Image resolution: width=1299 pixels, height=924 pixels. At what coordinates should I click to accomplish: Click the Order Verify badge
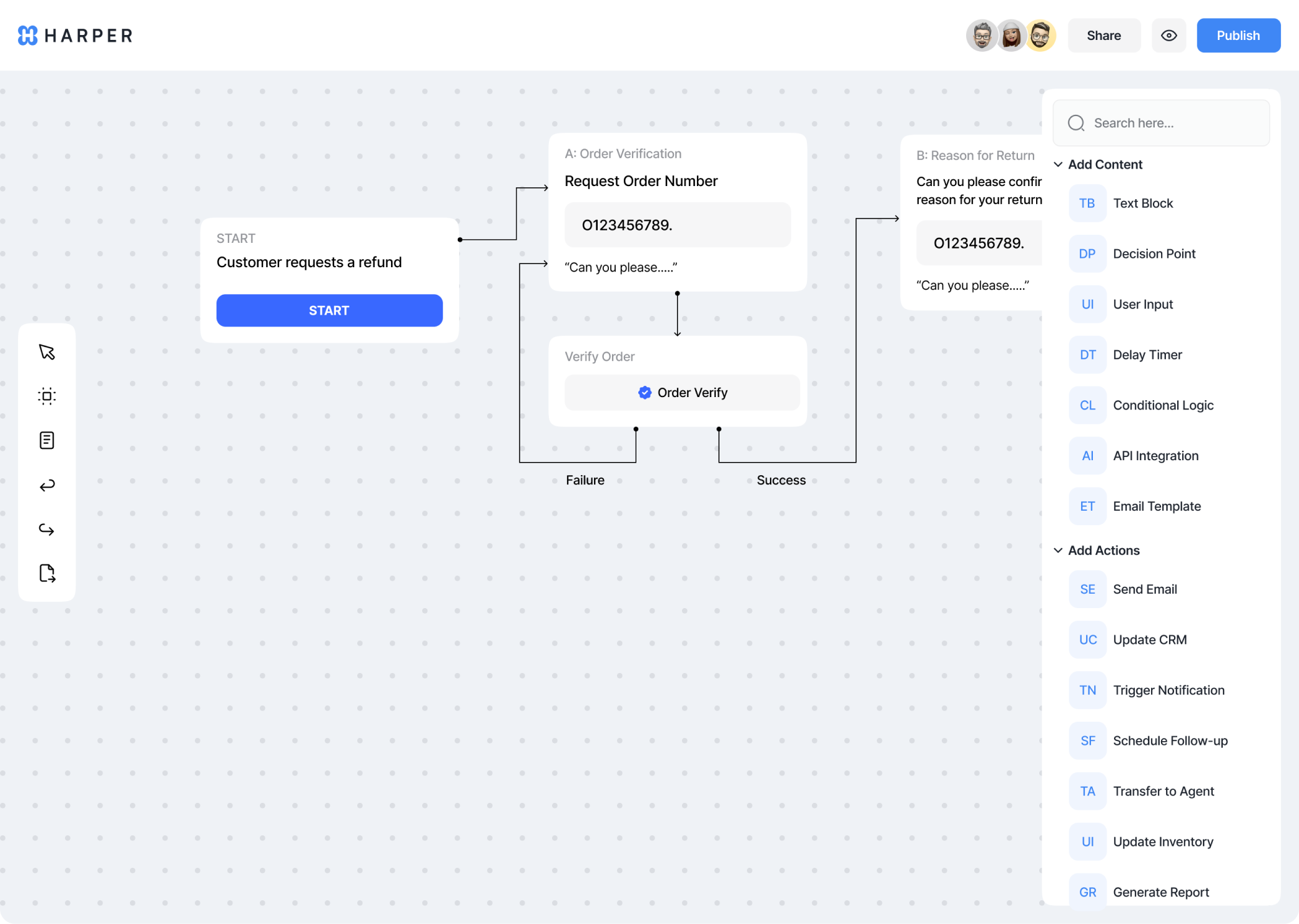coord(682,393)
